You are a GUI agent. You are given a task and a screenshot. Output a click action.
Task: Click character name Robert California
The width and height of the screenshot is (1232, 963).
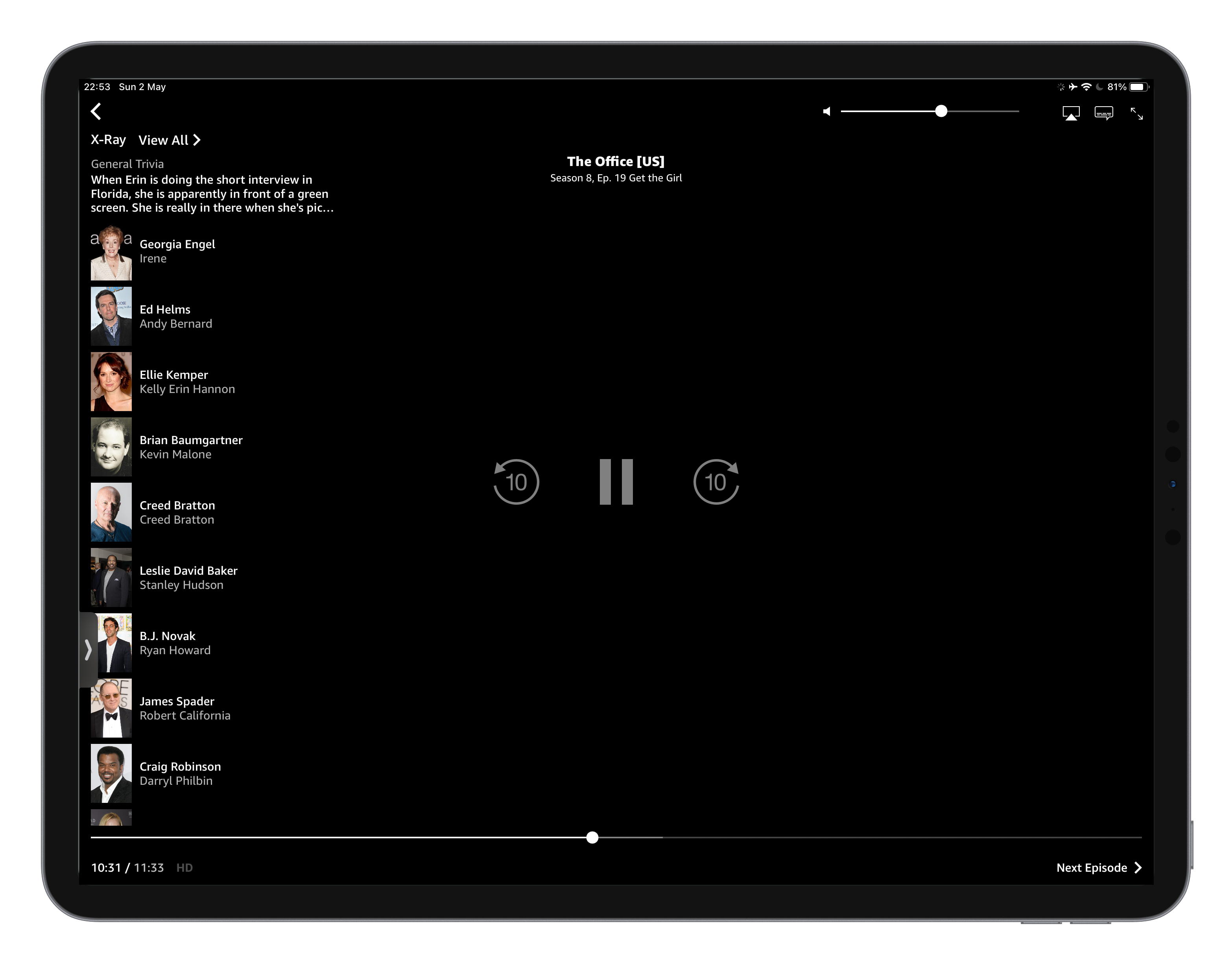click(184, 715)
